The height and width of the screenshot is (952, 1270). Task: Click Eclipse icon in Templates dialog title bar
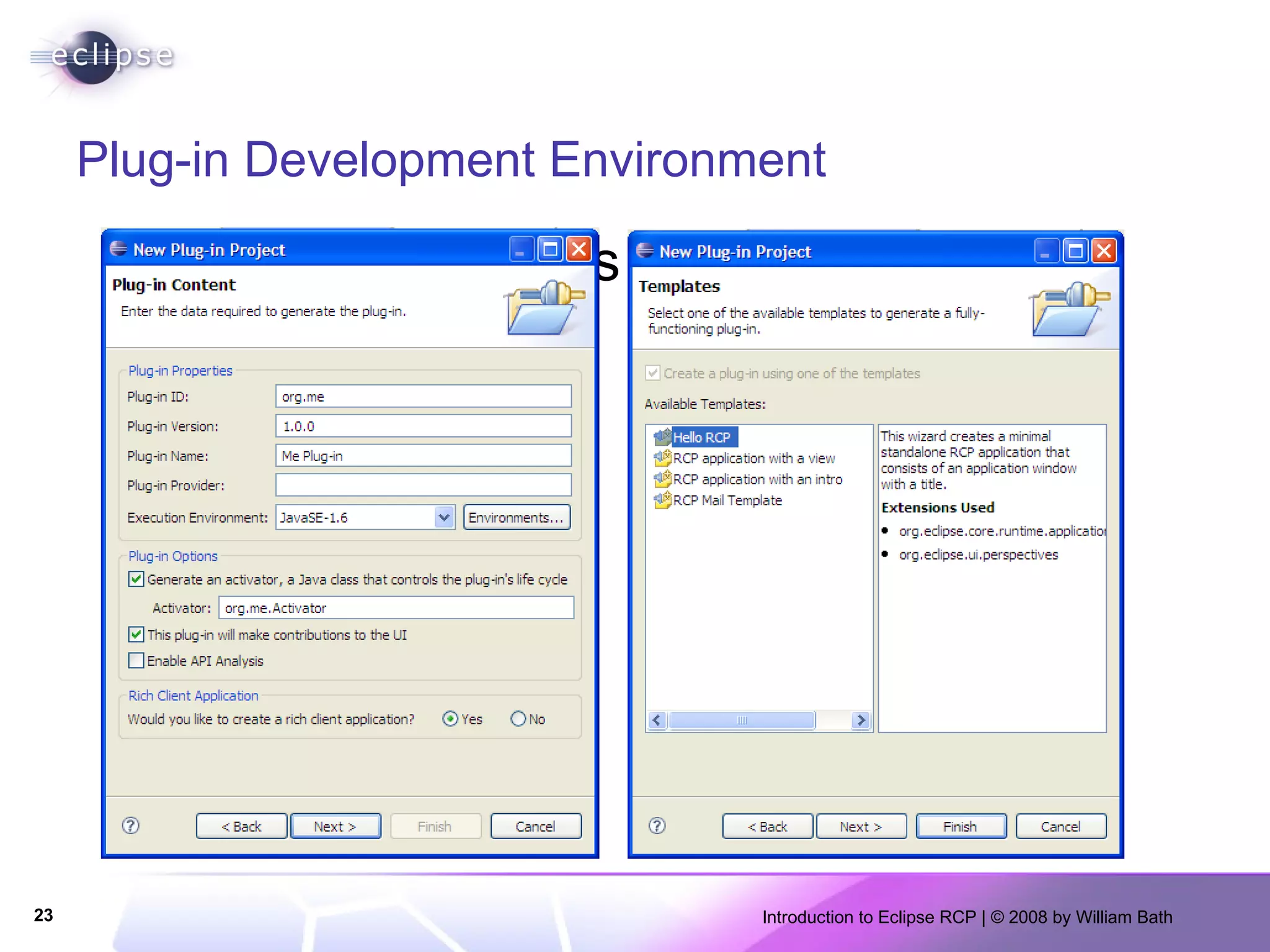pos(645,250)
